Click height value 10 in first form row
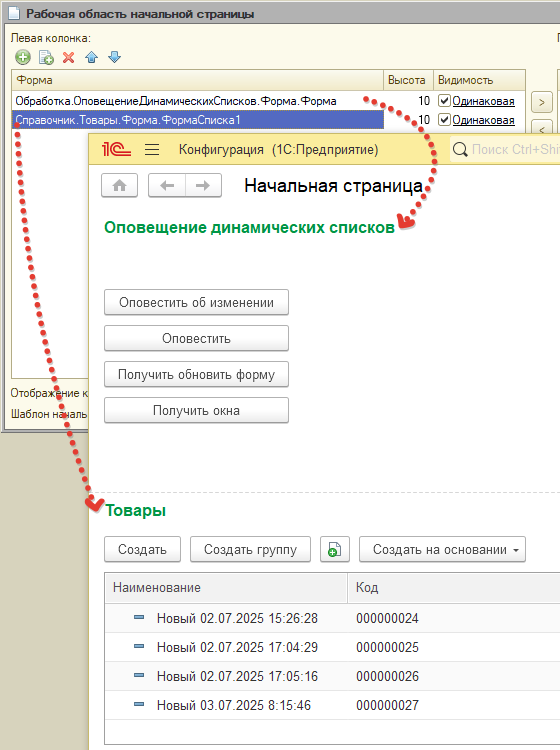The image size is (560, 750). click(424, 101)
